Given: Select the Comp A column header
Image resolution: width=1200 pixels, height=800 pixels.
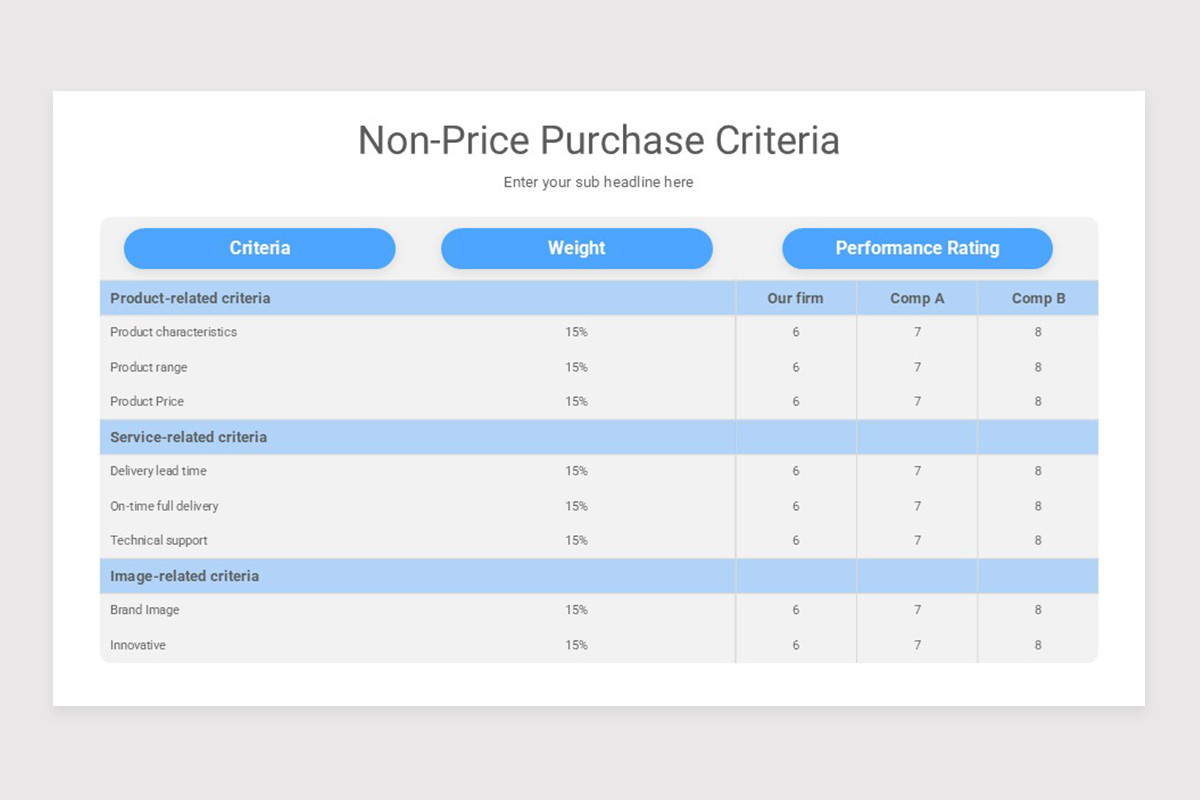Looking at the screenshot, I should tap(916, 297).
